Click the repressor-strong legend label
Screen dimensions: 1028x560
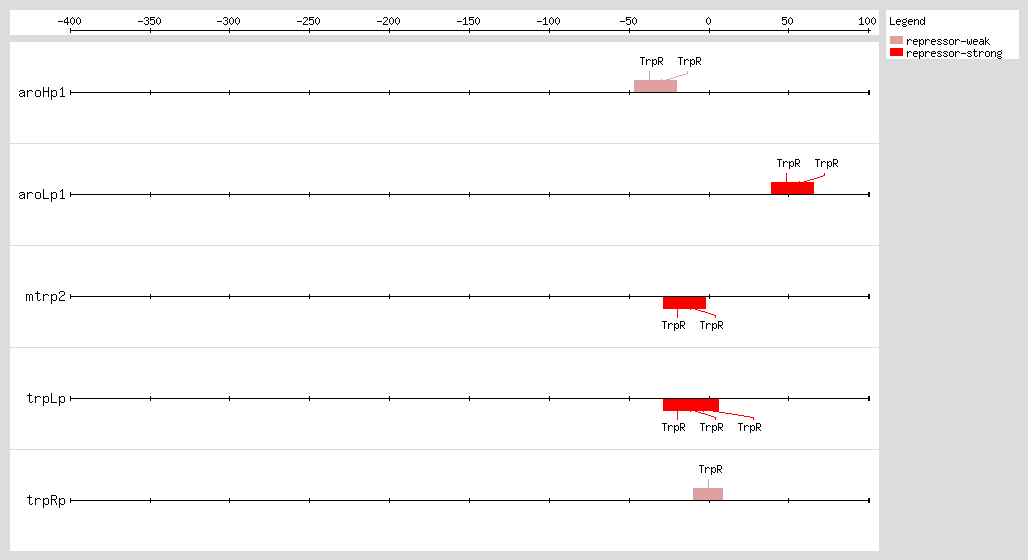pyautogui.click(x=954, y=53)
